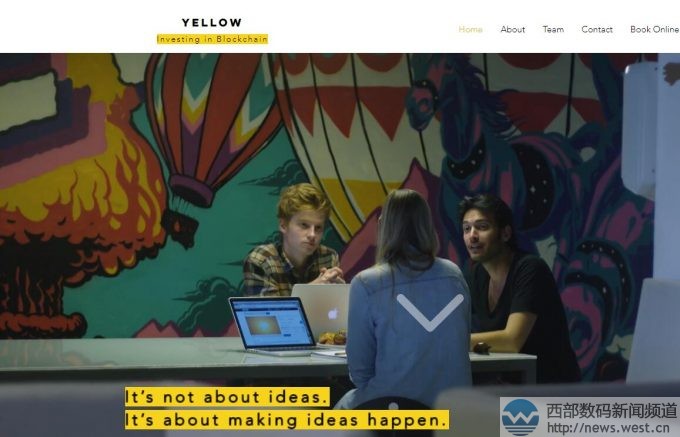
Task: Open the news.west.cn watermark URL
Action: pos(608,428)
